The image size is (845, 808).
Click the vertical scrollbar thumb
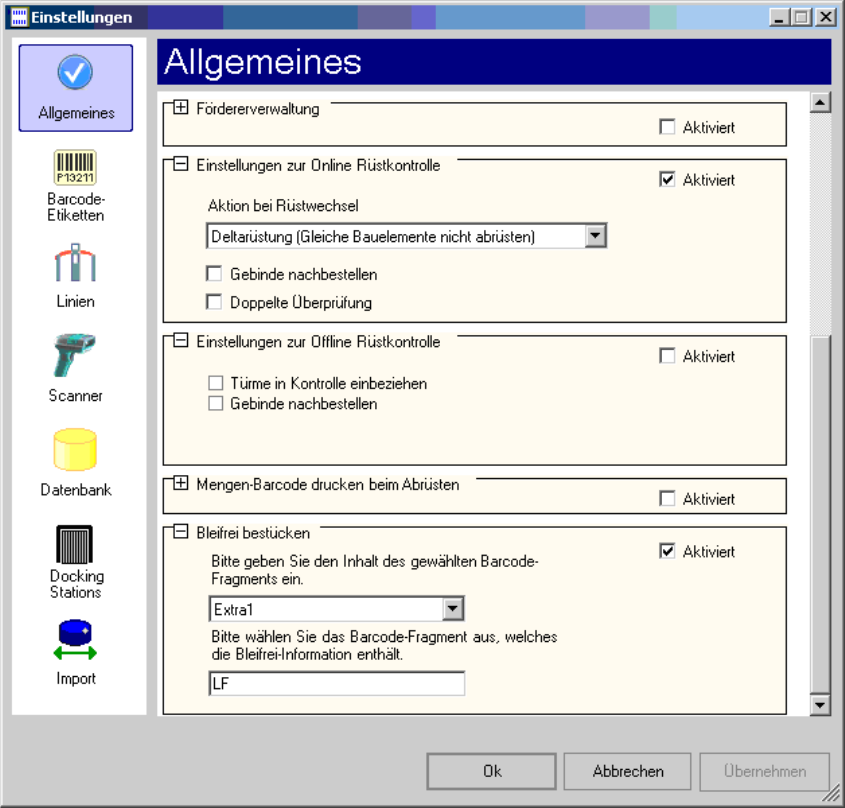click(820, 515)
